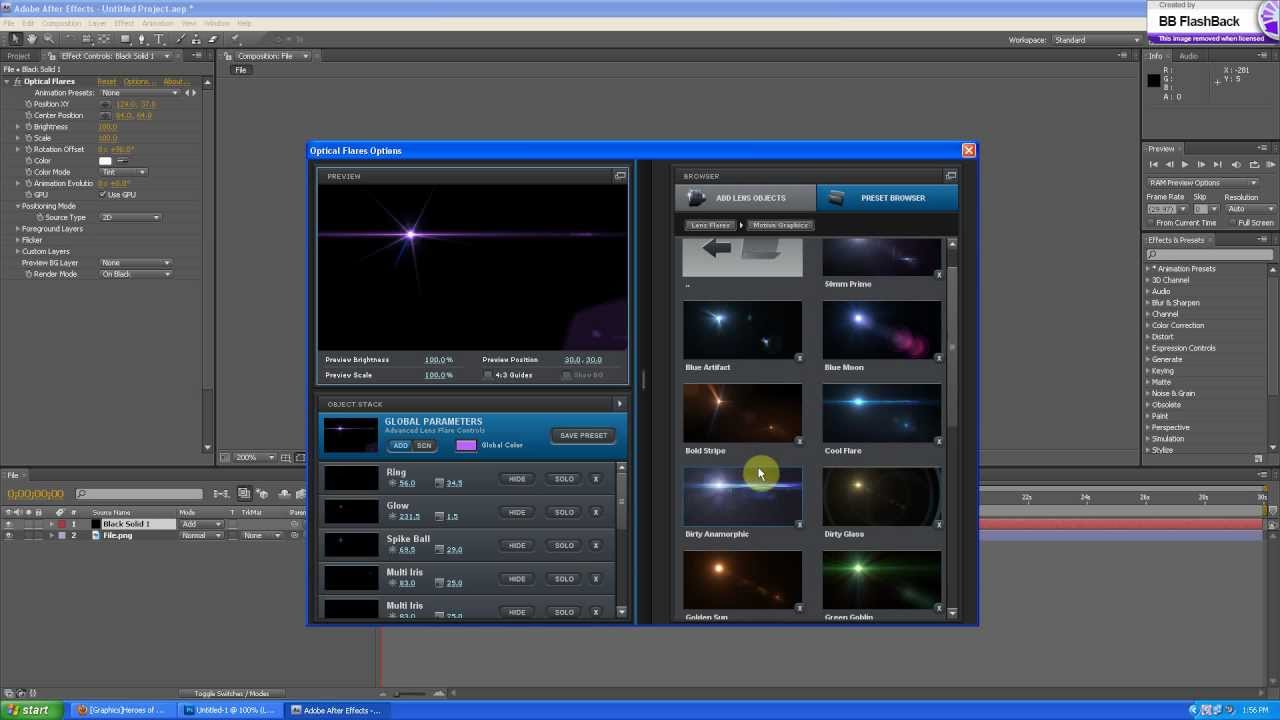This screenshot has height=720, width=1280.
Task: Open the Color Mode dropdown
Action: point(124,172)
